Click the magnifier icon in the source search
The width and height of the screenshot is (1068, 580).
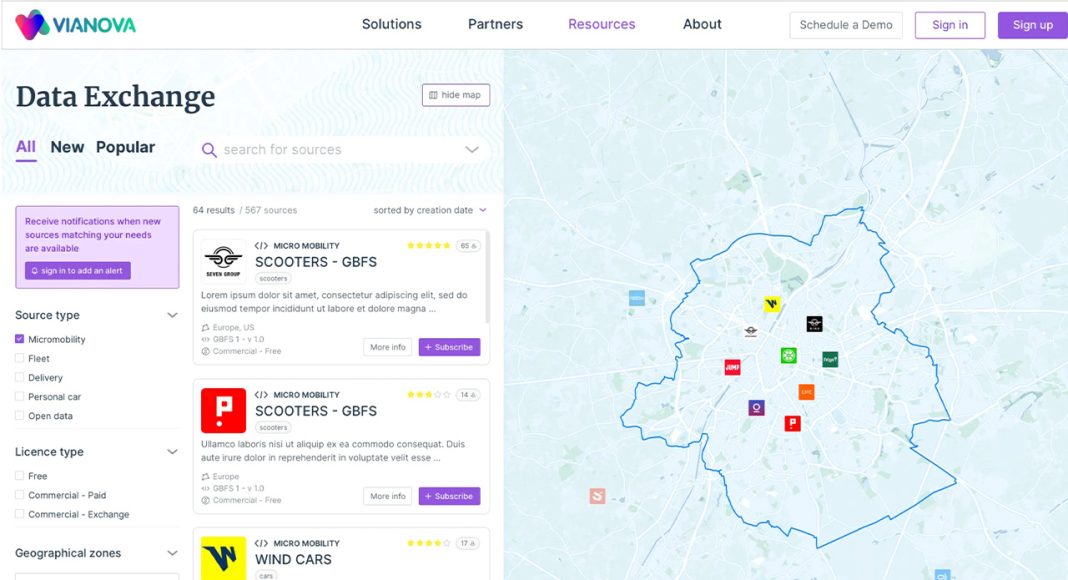(209, 150)
